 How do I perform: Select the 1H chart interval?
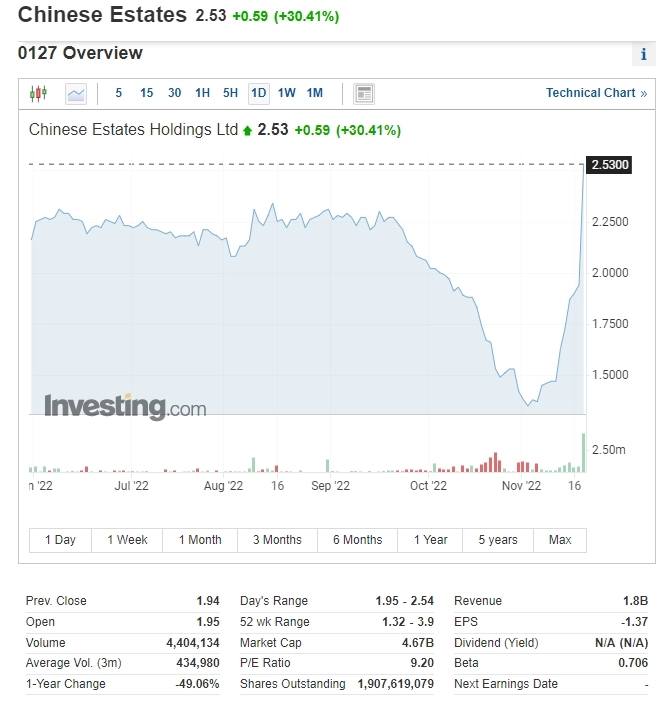tap(202, 93)
